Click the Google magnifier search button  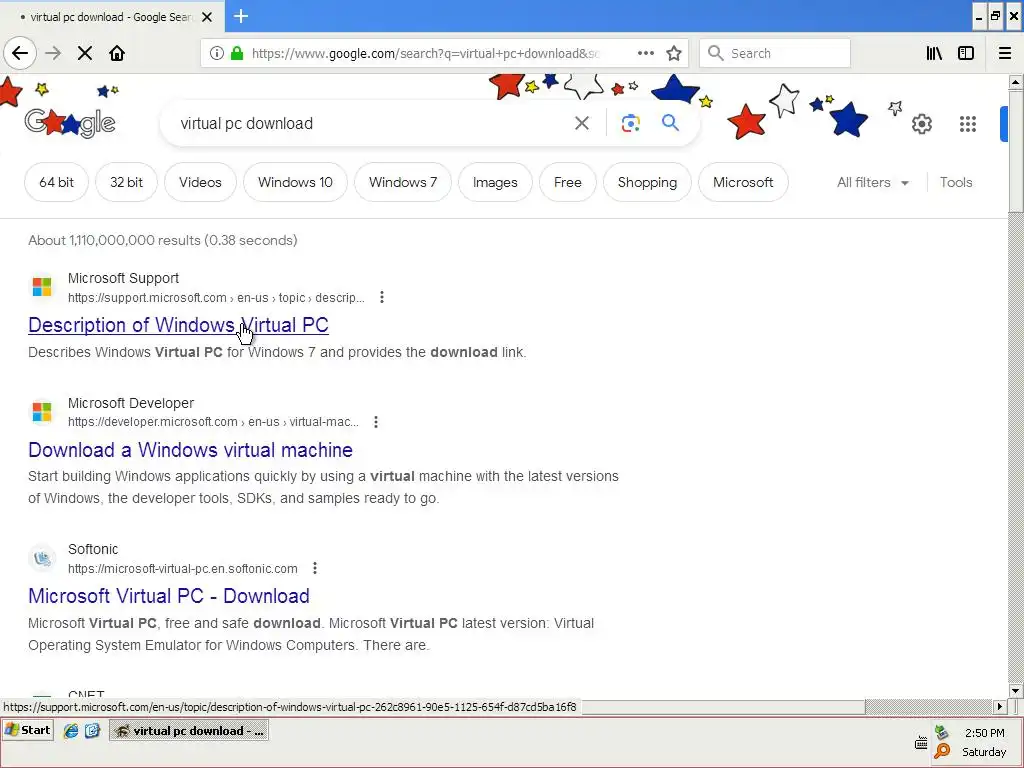pos(670,123)
